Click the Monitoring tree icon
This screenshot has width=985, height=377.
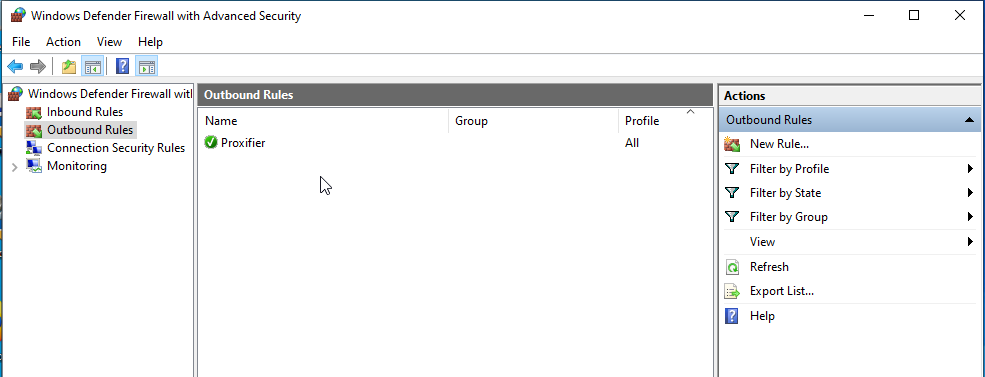[34, 166]
